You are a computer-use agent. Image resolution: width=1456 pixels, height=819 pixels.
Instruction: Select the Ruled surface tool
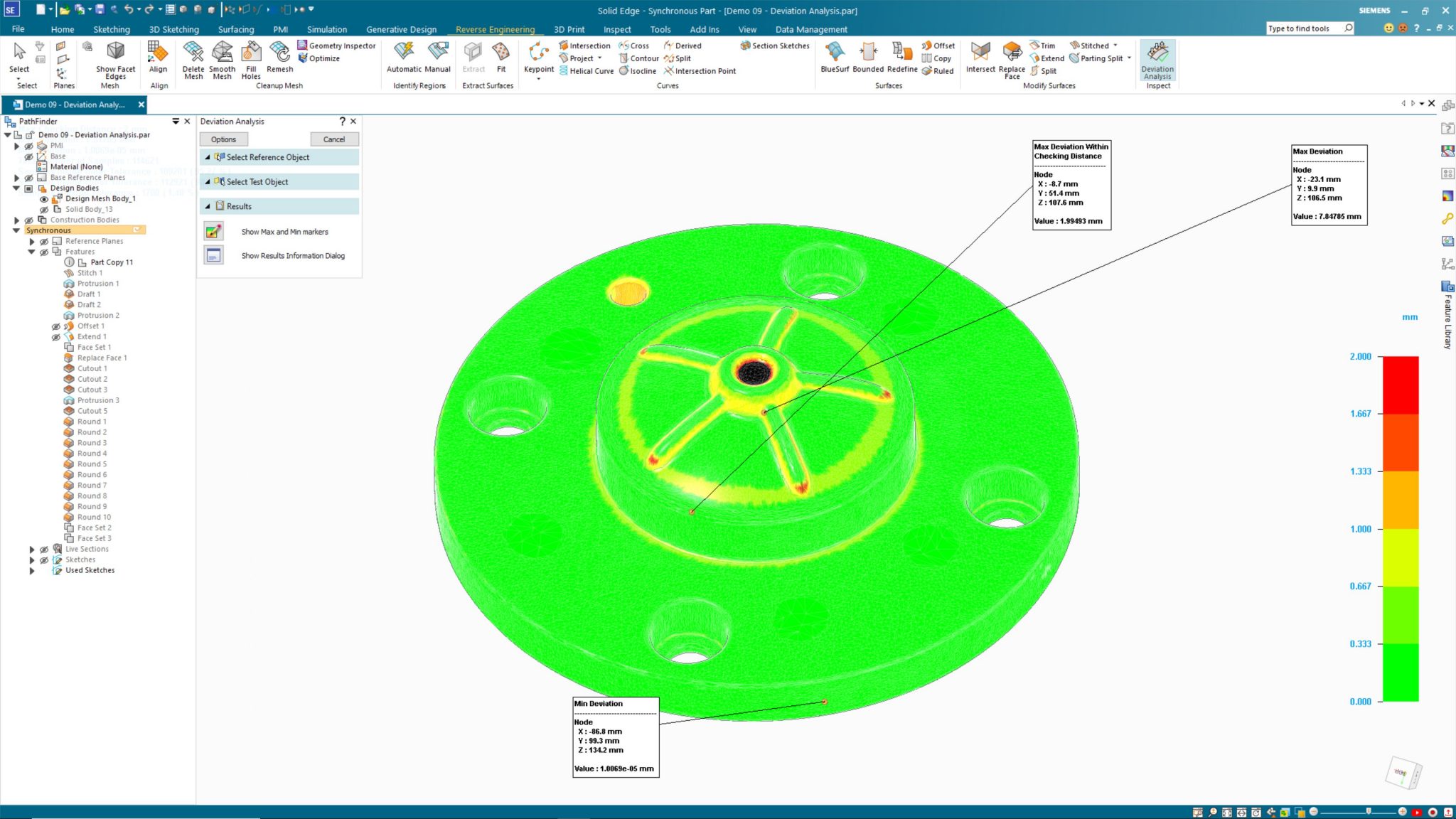tap(938, 71)
